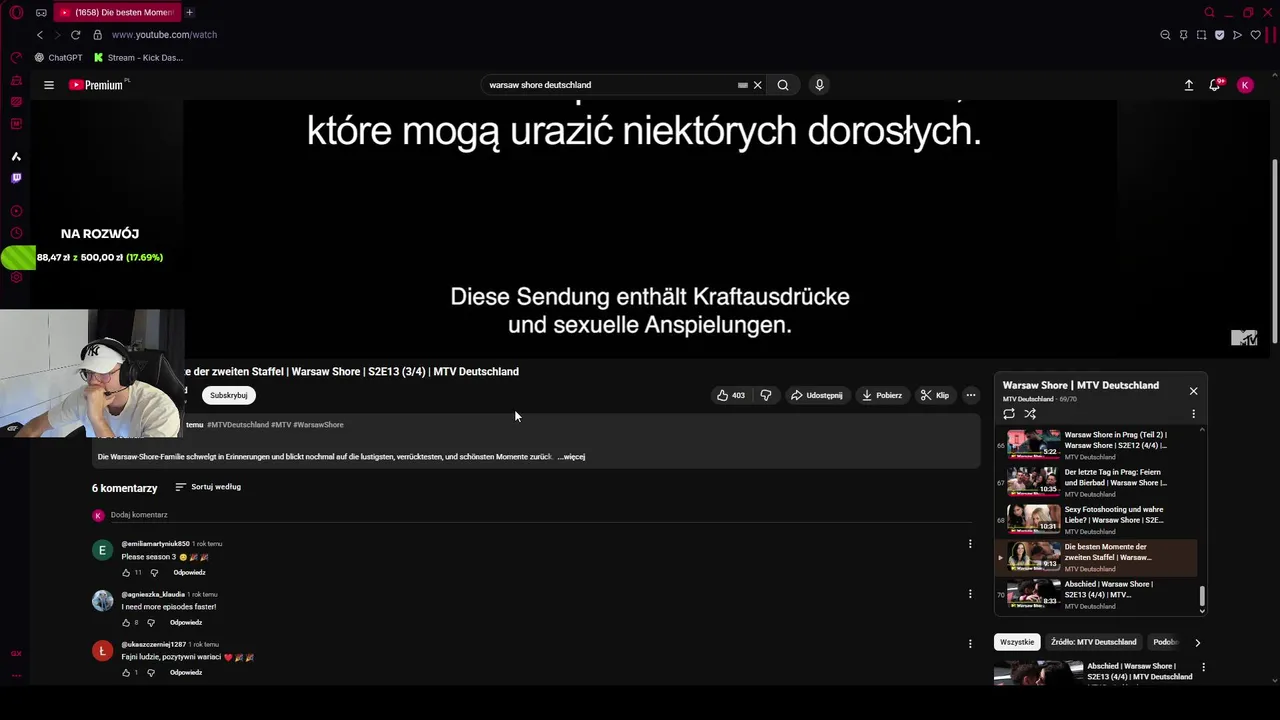Play Abschied playlist item number 70

pos(1097,594)
